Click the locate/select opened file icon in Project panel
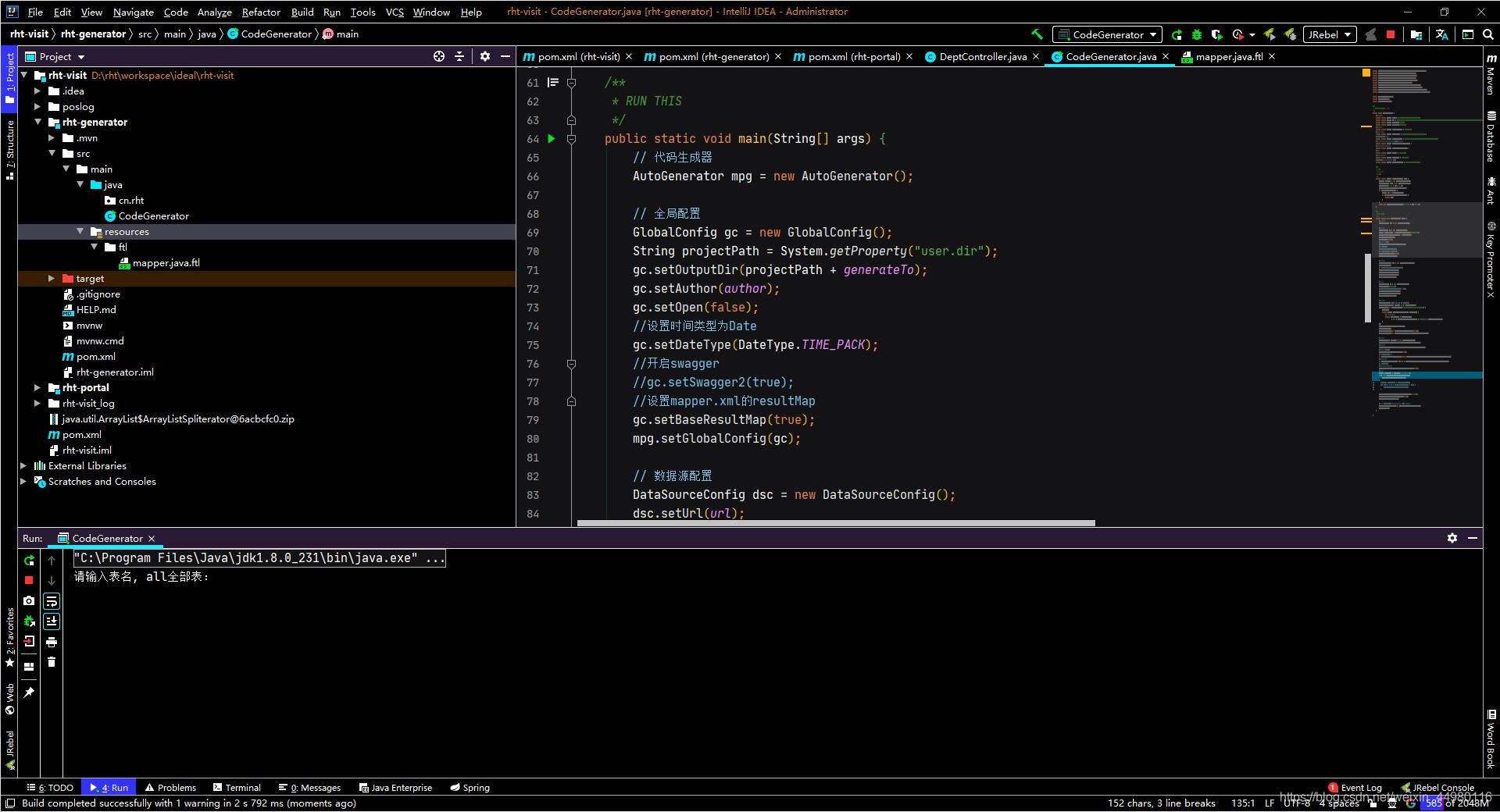The height and width of the screenshot is (812, 1500). pyautogui.click(x=439, y=56)
